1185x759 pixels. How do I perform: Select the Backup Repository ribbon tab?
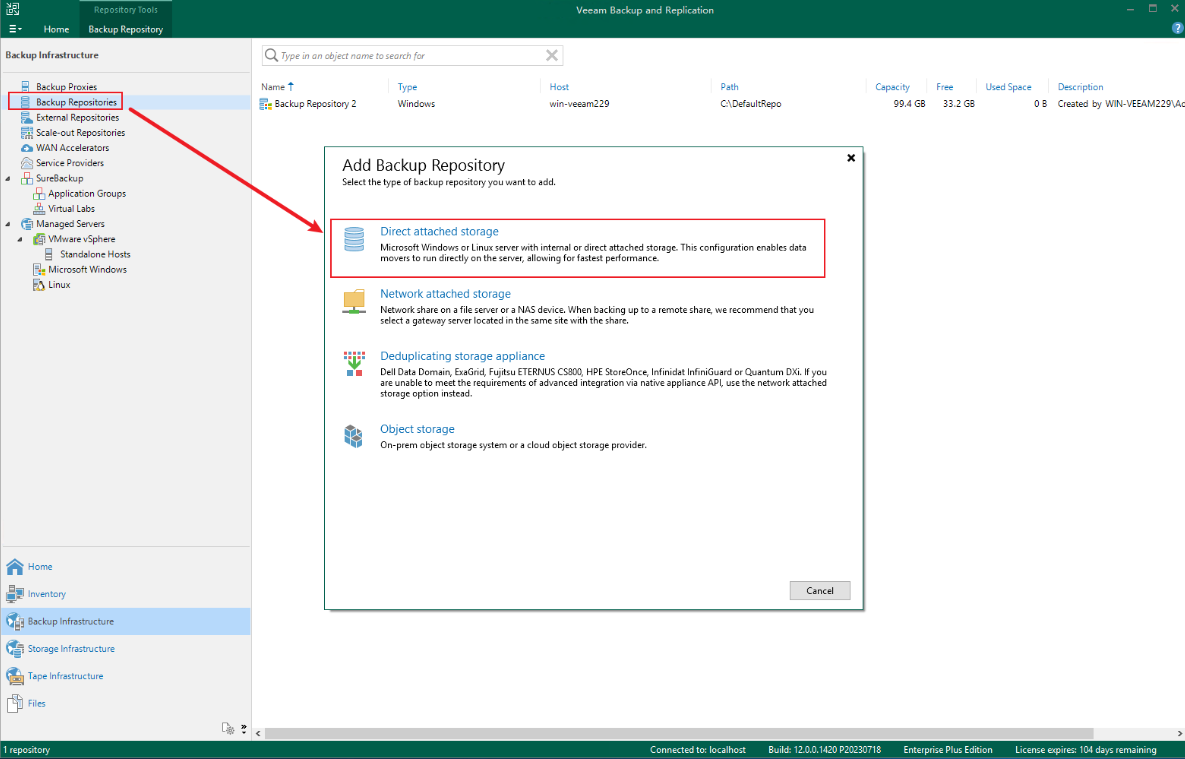pos(125,29)
